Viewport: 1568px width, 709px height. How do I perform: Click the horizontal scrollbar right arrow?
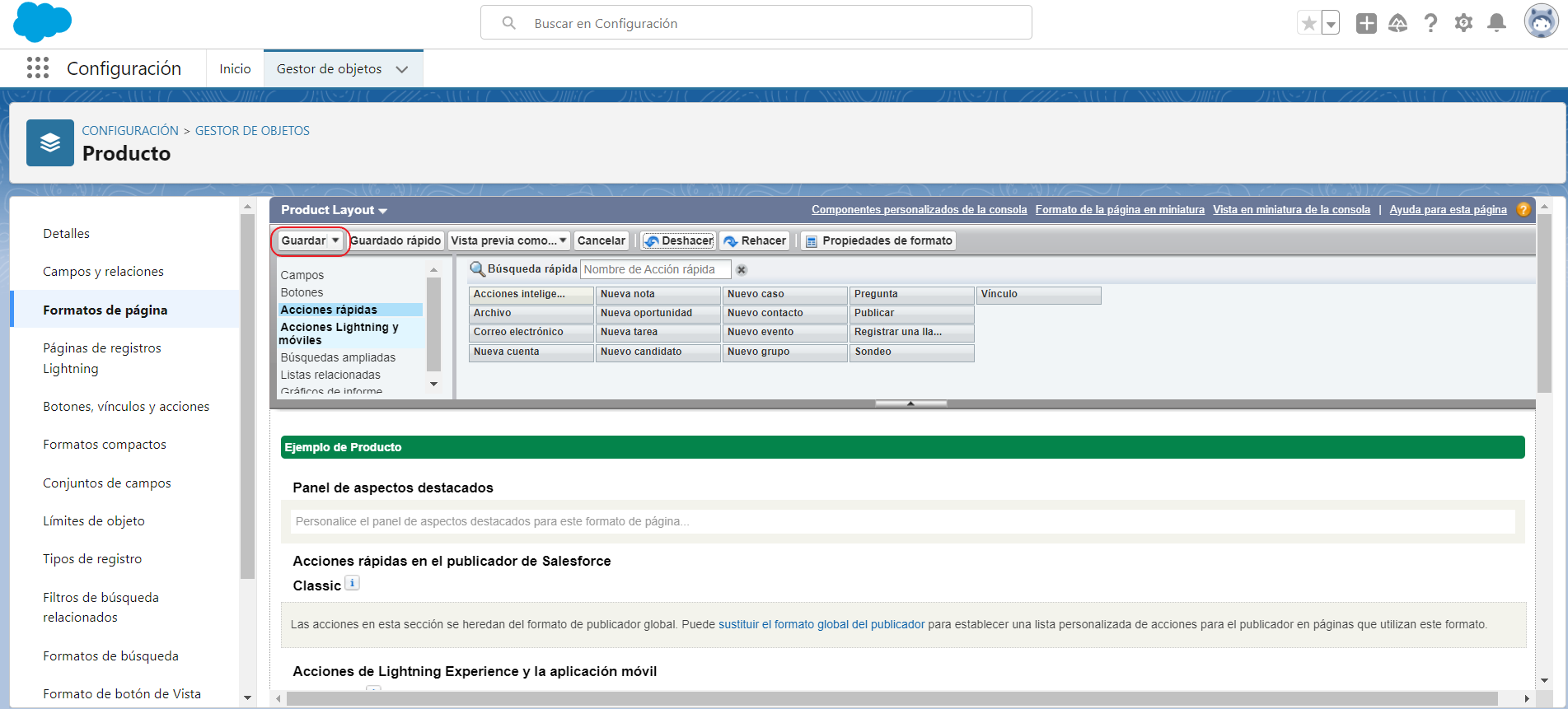coord(1527,698)
